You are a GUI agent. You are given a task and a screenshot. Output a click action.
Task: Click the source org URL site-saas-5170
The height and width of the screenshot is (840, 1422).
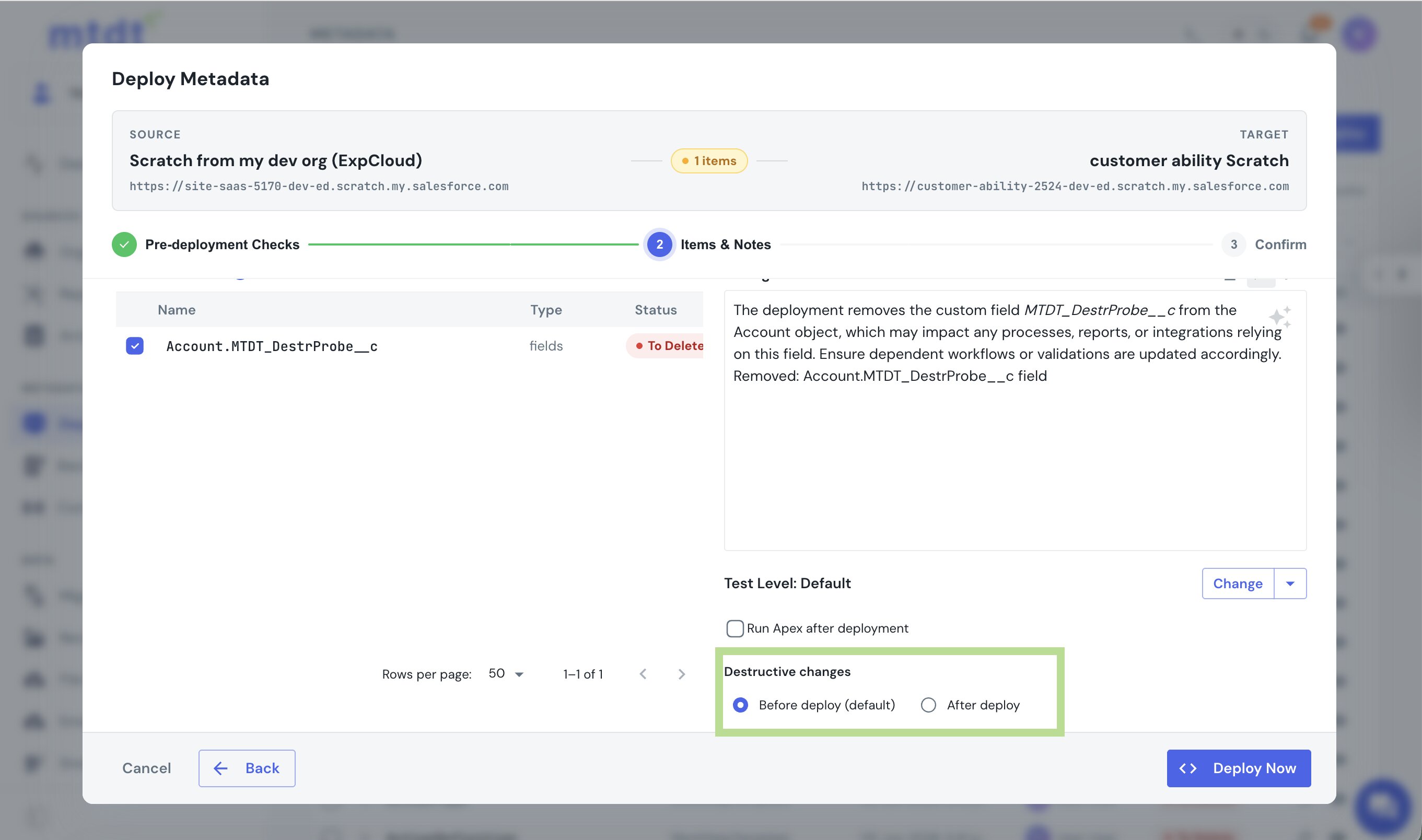(319, 186)
